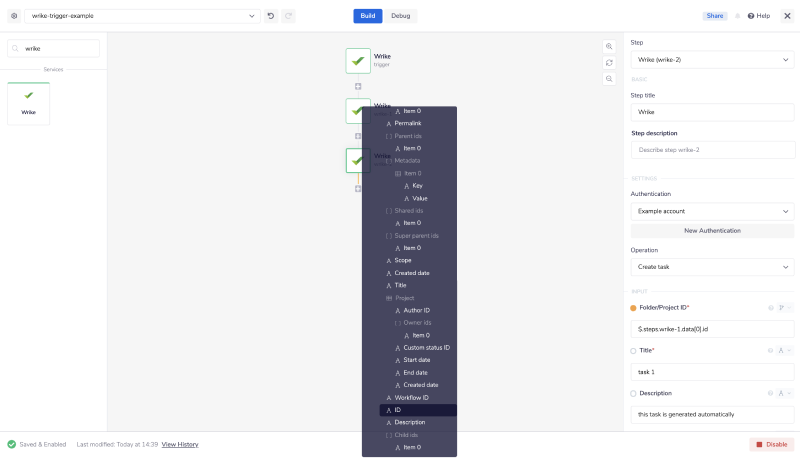This screenshot has height=458, width=800.
Task: Toggle the Description field radio circle
Action: (x=633, y=393)
